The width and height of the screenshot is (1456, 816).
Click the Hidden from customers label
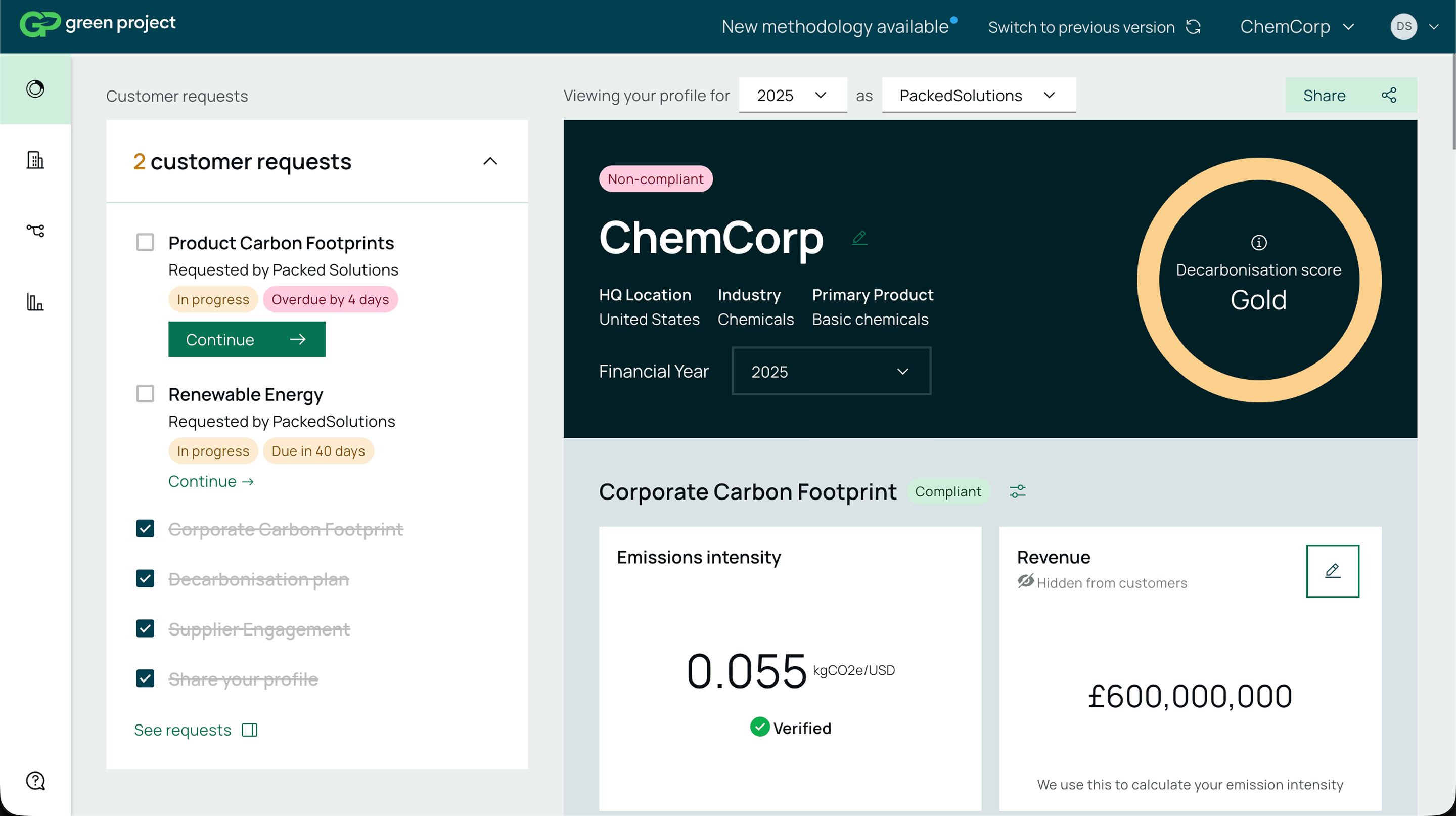pos(1112,582)
